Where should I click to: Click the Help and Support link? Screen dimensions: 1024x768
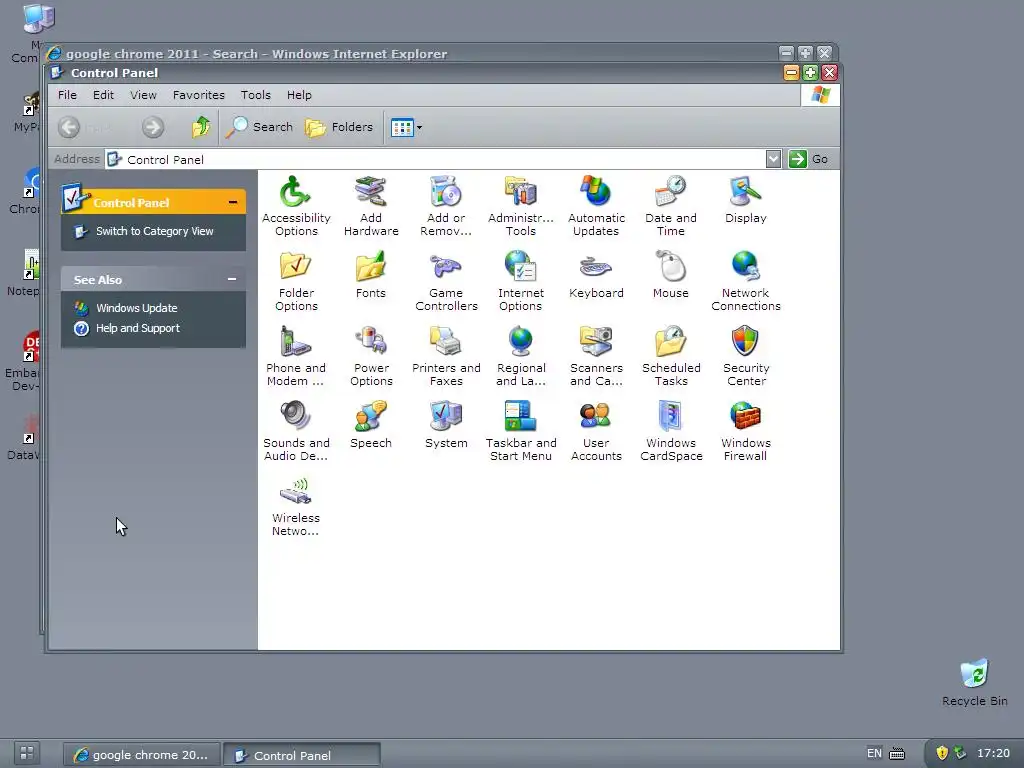click(x=138, y=328)
